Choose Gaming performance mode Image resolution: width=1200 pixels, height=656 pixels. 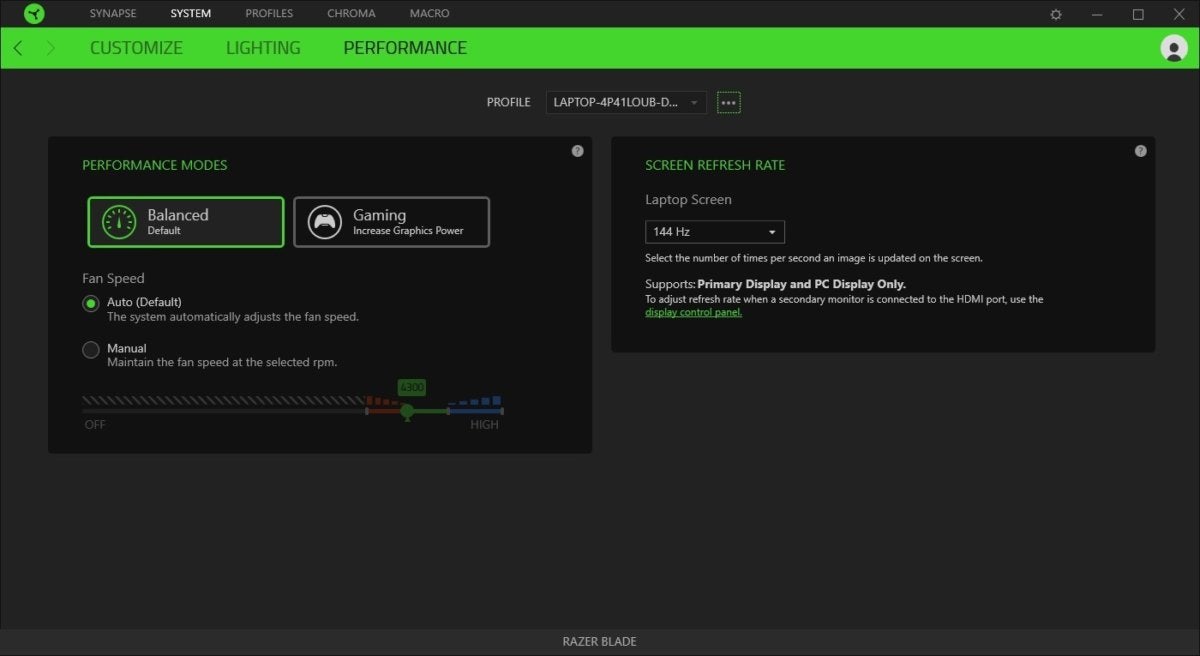(392, 222)
